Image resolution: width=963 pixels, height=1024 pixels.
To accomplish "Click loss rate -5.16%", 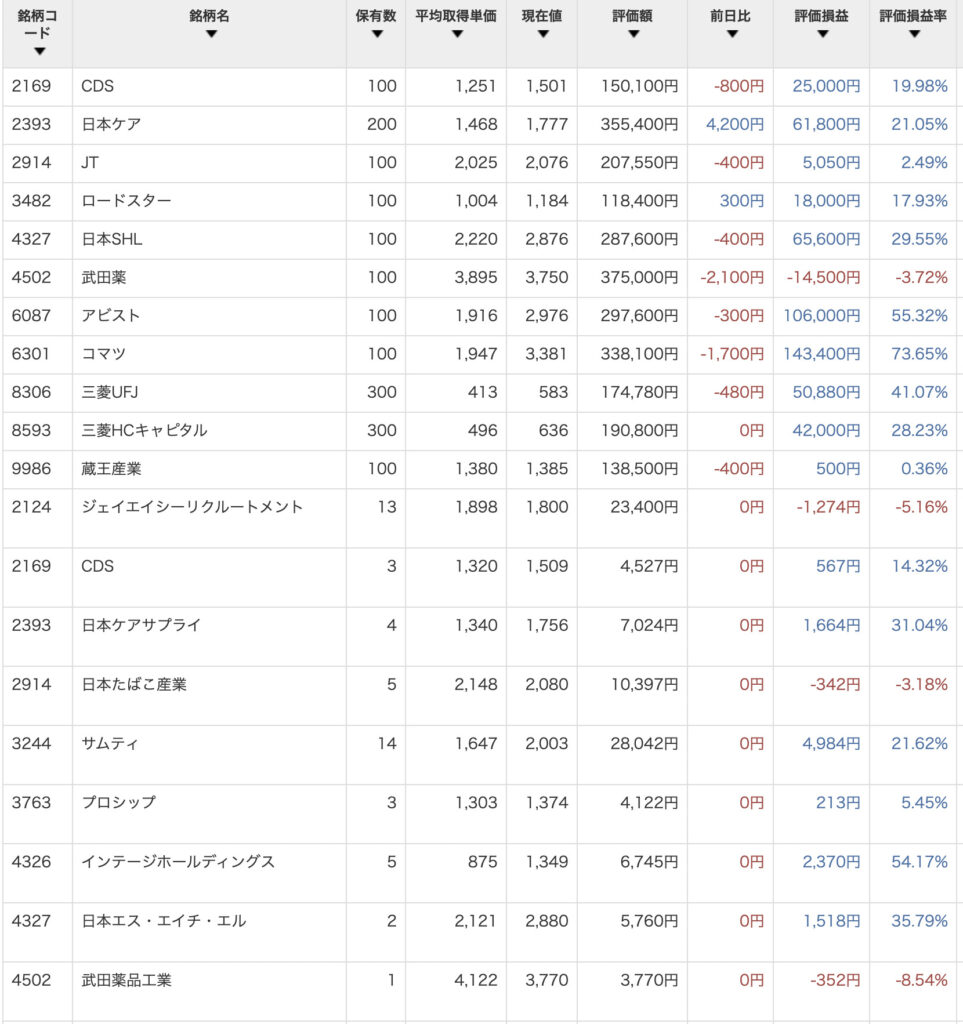I will point(921,507).
